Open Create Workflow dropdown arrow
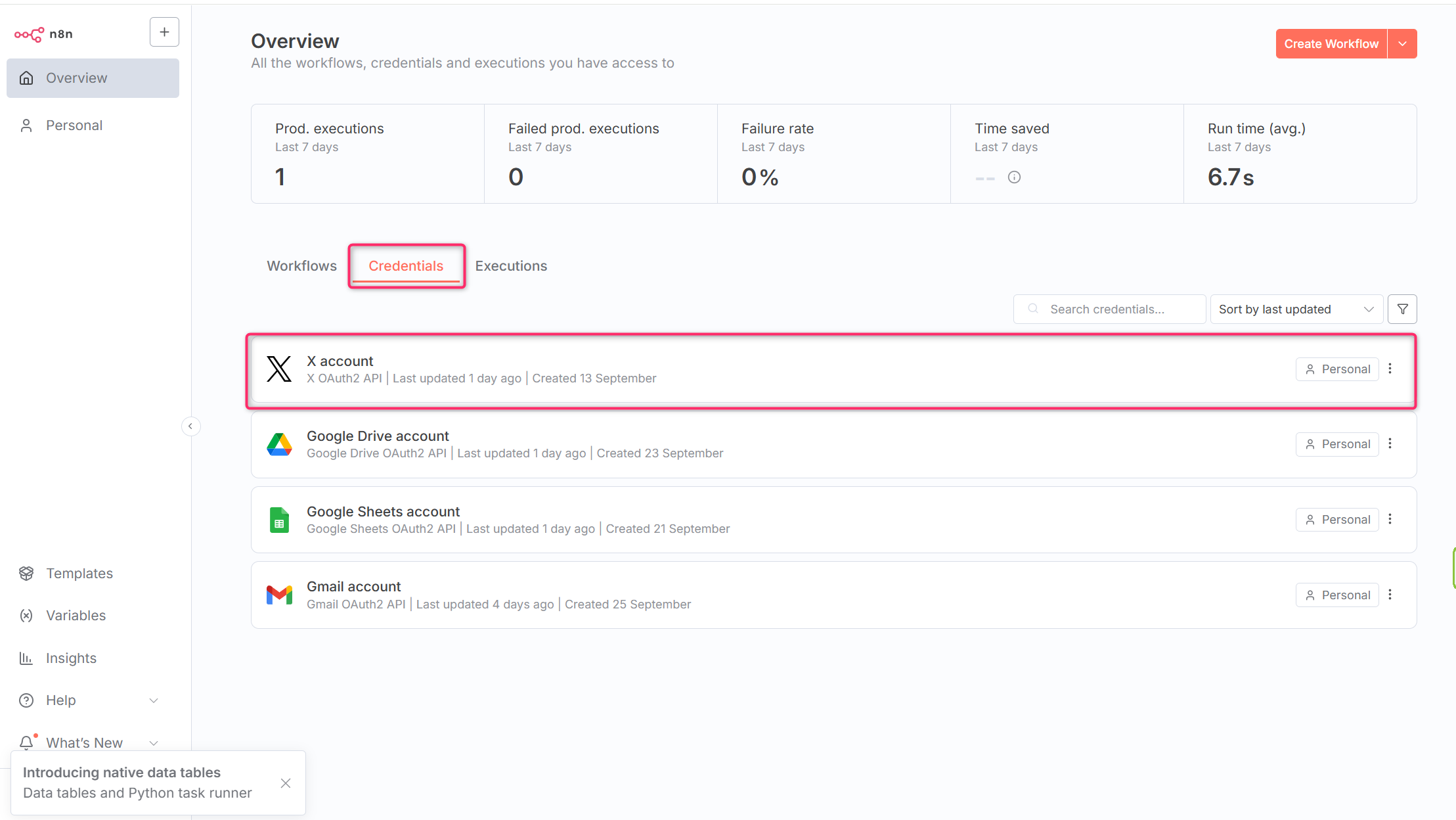 pos(1402,44)
